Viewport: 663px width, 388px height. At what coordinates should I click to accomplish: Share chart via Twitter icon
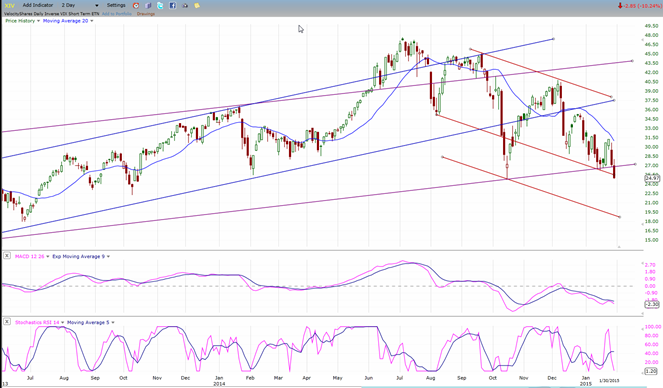160,5
